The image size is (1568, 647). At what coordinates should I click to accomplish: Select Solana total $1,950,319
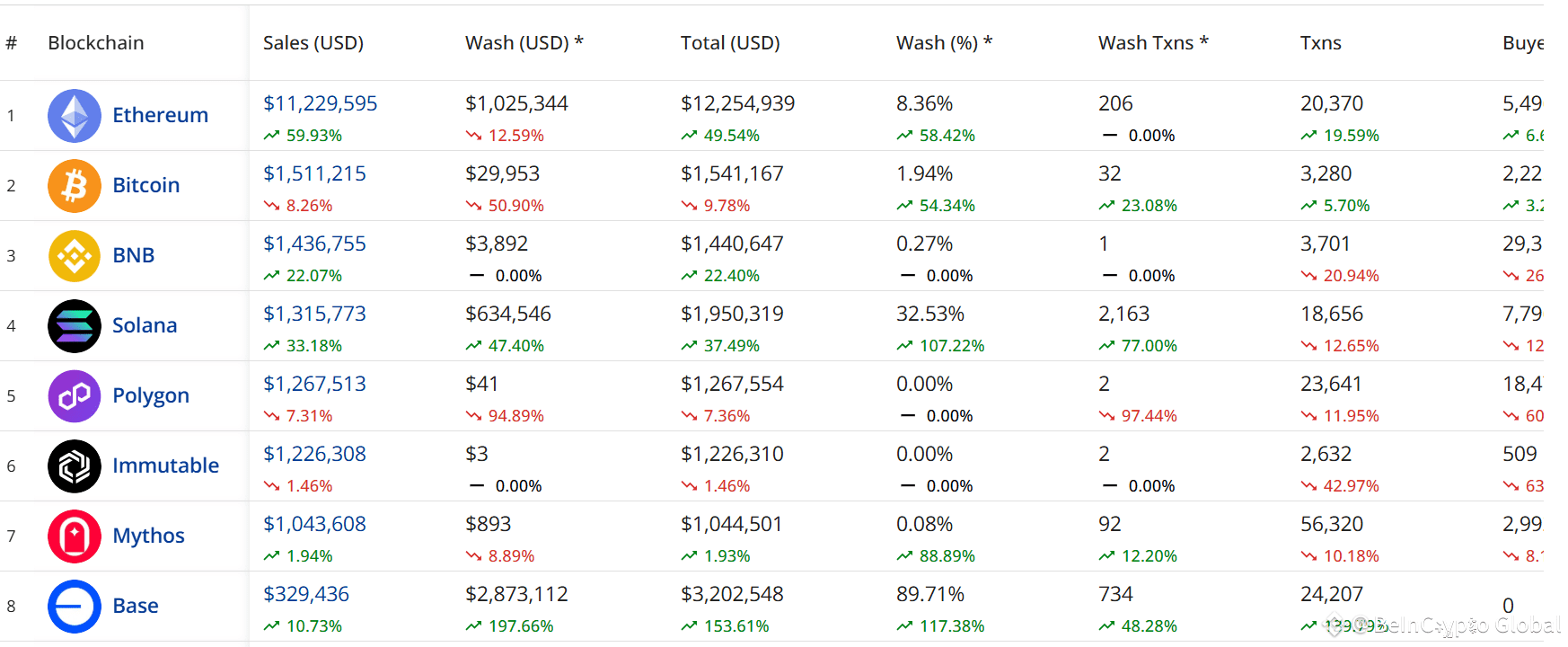pos(733,314)
